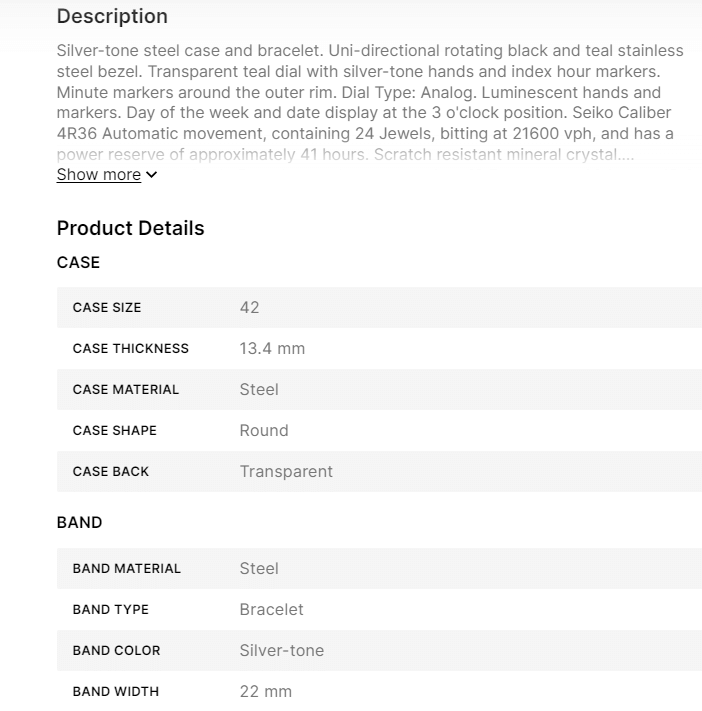The width and height of the screenshot is (702, 711).
Task: Click the BAND WIDTH label
Action: pyautogui.click(x=115, y=692)
